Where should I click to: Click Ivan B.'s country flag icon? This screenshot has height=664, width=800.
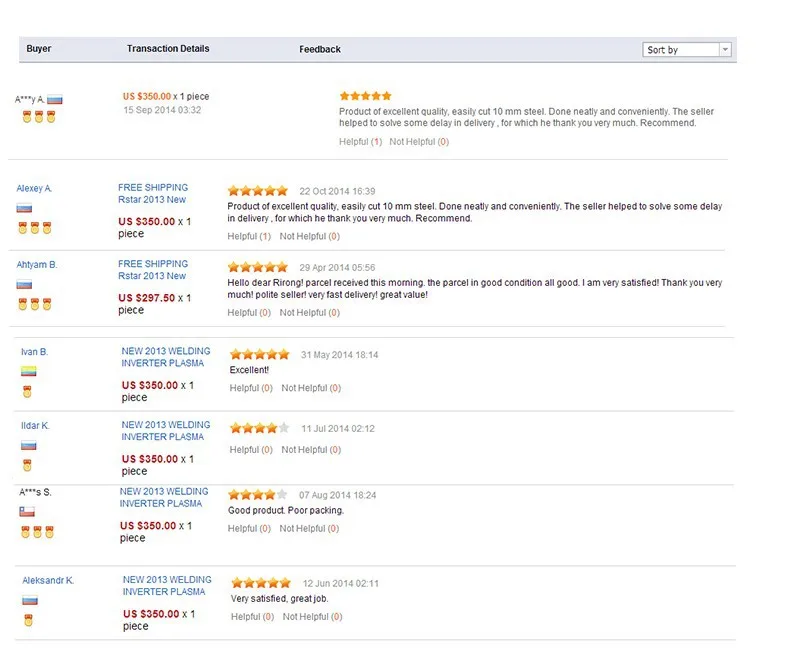(29, 371)
